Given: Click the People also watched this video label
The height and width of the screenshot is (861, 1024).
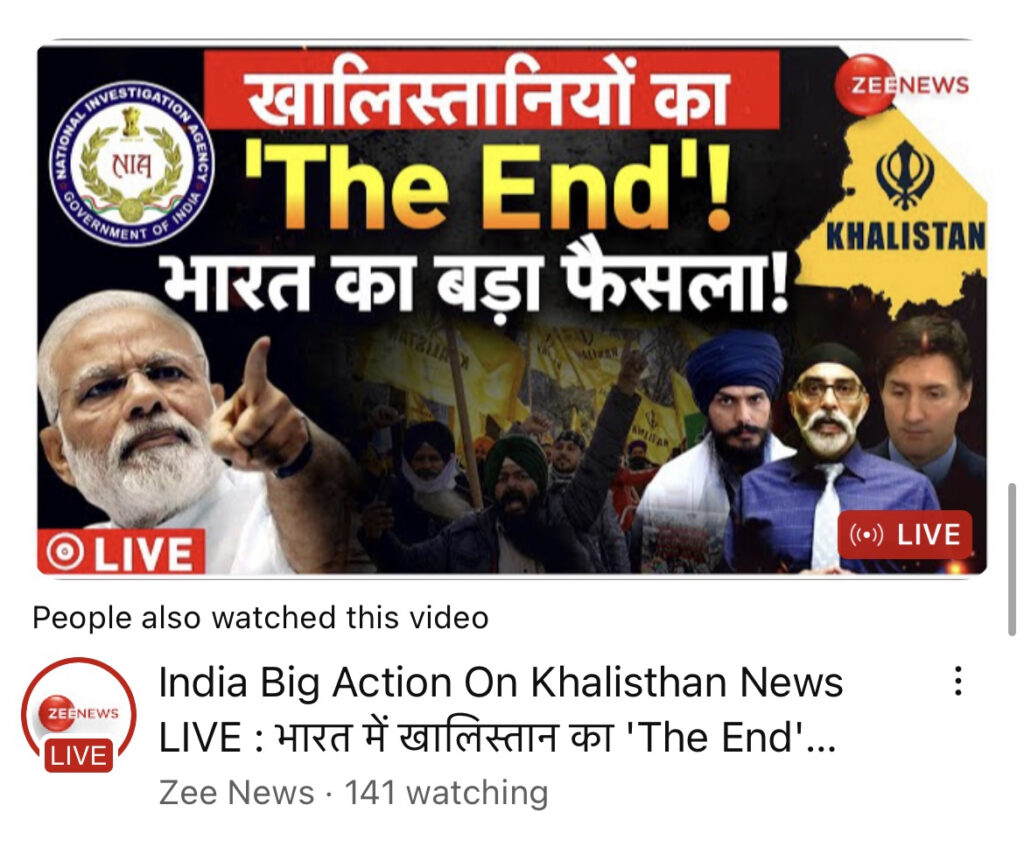Looking at the screenshot, I should 261,617.
